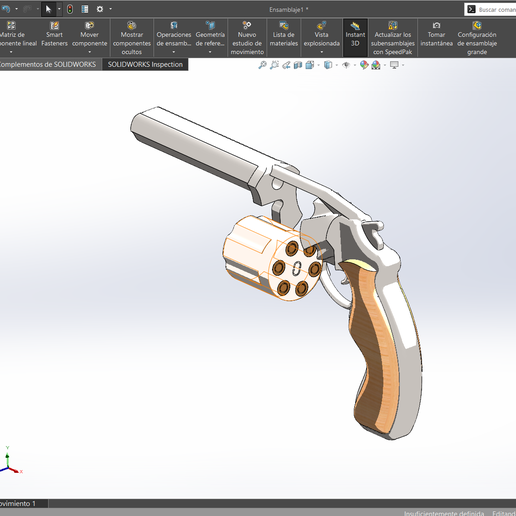The image size is (516, 516).
Task: Open Geometría de referencia tool
Action: (x=210, y=34)
